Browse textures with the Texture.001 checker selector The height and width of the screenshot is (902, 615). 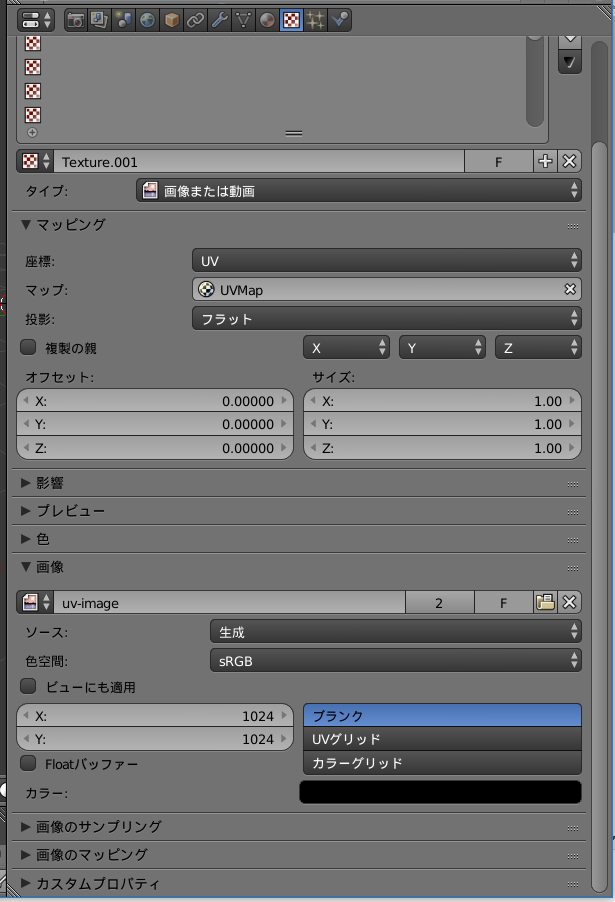pyautogui.click(x=36, y=162)
